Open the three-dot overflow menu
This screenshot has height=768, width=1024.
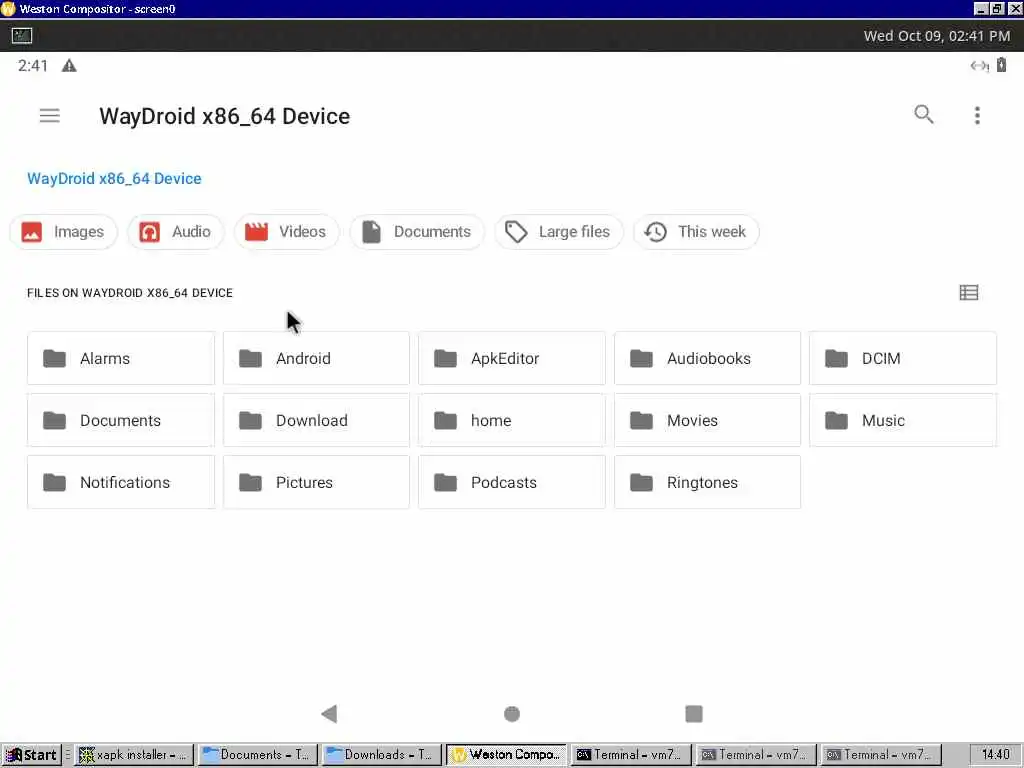coord(977,115)
